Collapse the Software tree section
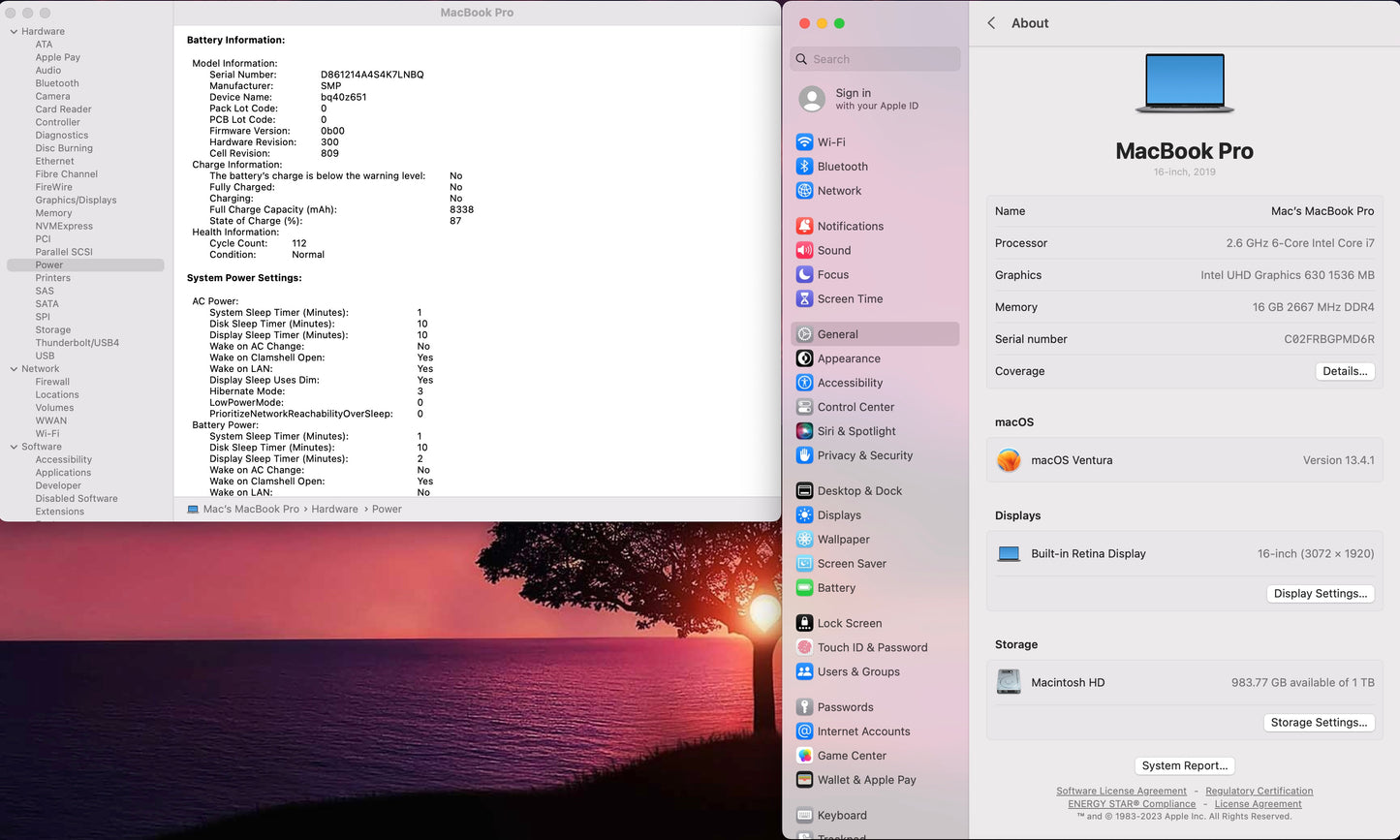 14,447
